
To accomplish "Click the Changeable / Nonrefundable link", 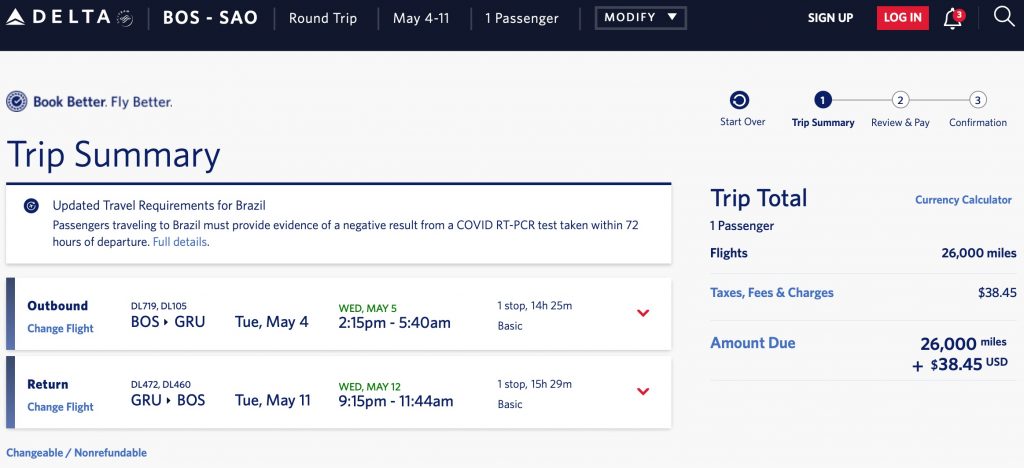I will coord(76,453).
